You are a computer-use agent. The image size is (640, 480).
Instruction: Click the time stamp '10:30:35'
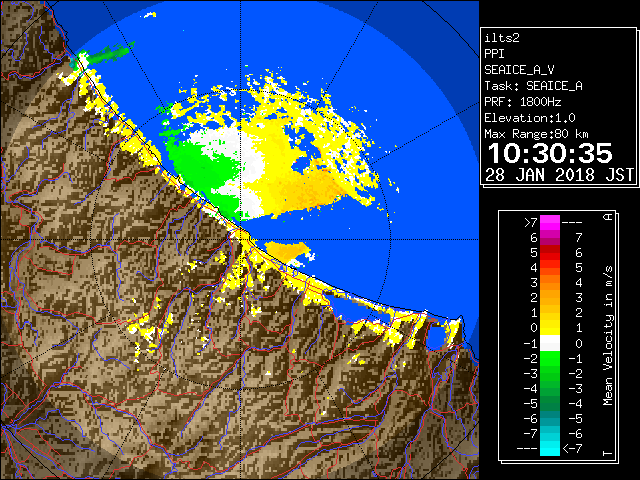click(x=550, y=153)
